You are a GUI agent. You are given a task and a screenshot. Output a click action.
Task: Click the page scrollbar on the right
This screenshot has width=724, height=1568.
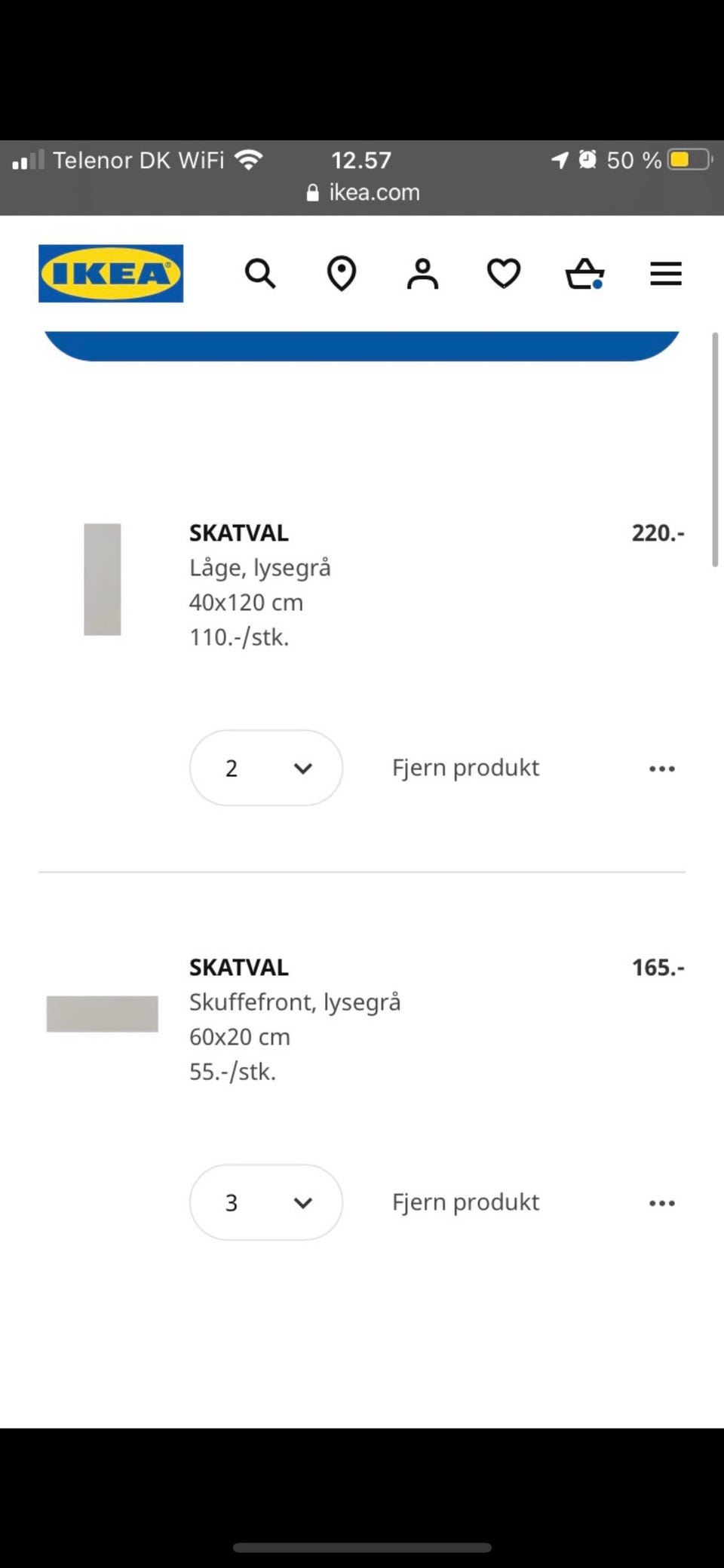(x=715, y=450)
